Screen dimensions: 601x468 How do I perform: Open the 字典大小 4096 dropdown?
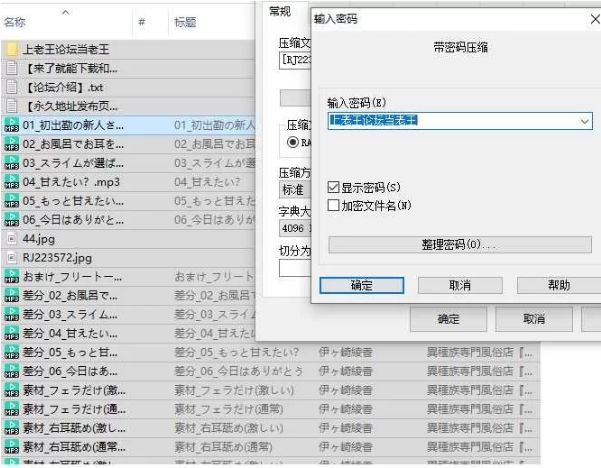[x=294, y=228]
